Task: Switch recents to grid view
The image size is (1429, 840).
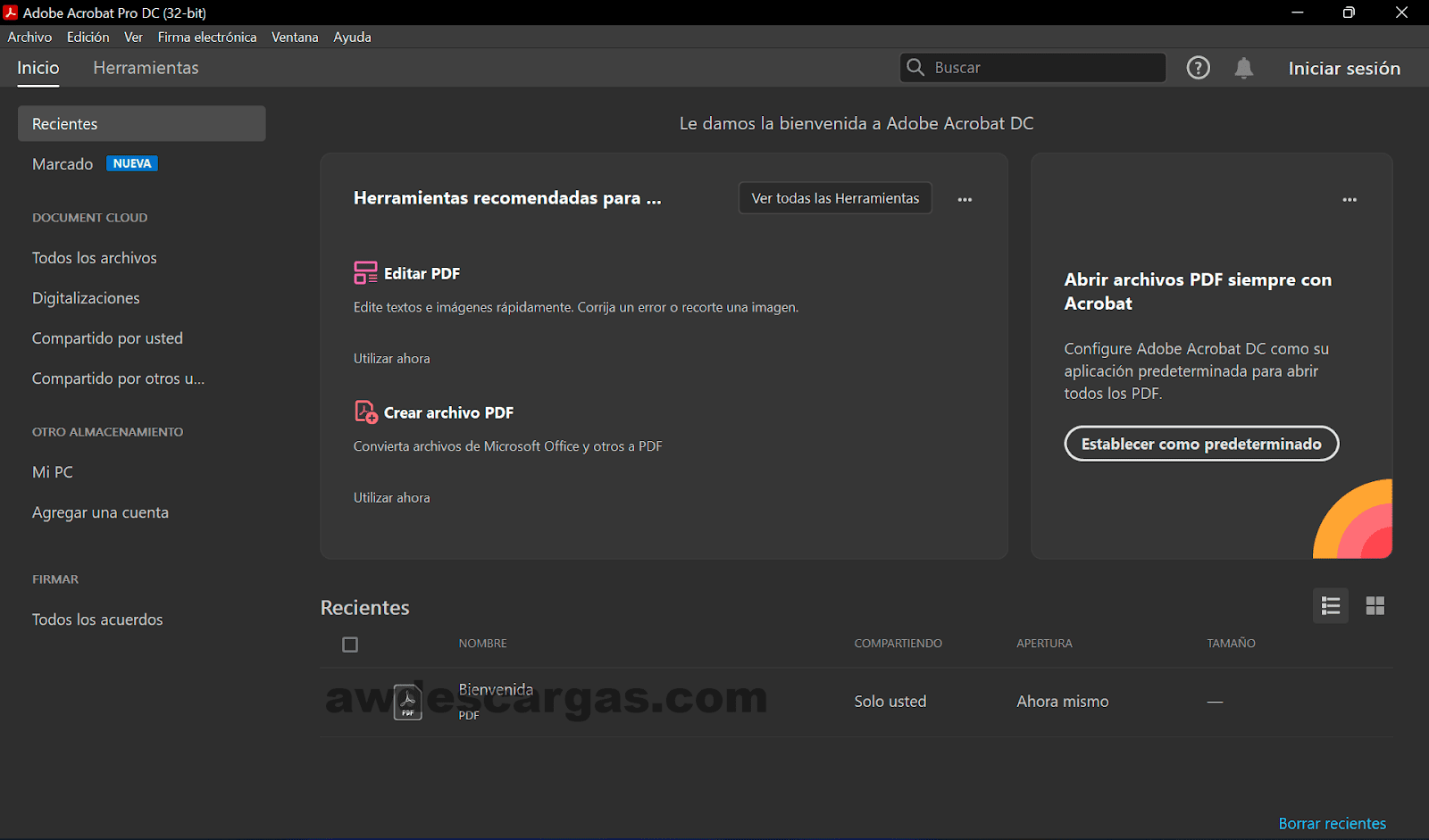Action: [1375, 606]
